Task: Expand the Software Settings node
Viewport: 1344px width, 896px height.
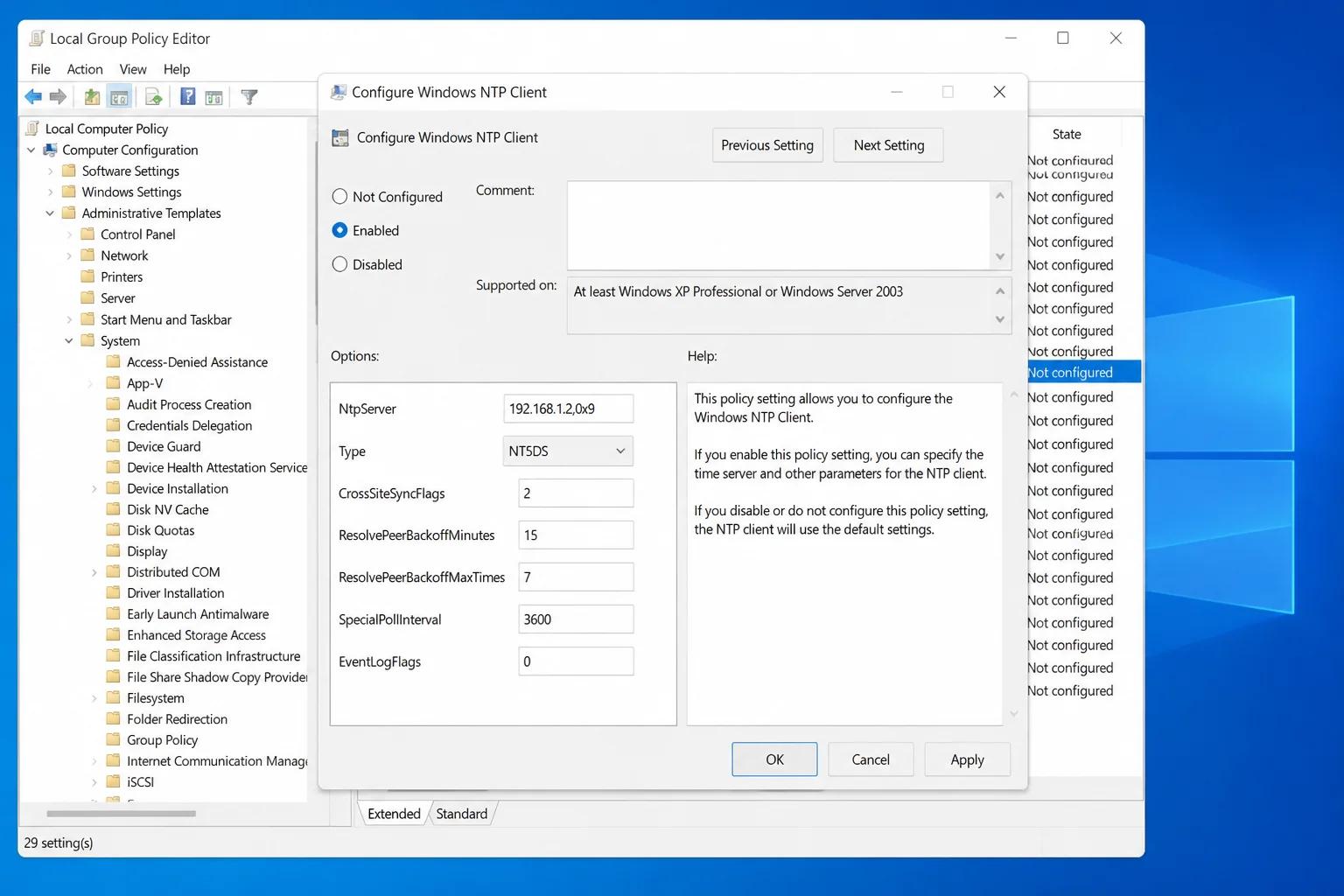Action: coord(50,171)
